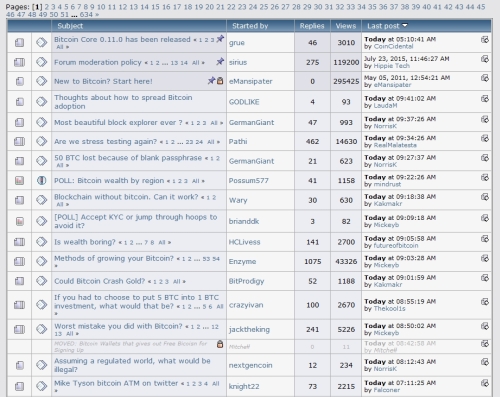Toggle sort arrow next to Last post header

pos(405,25)
